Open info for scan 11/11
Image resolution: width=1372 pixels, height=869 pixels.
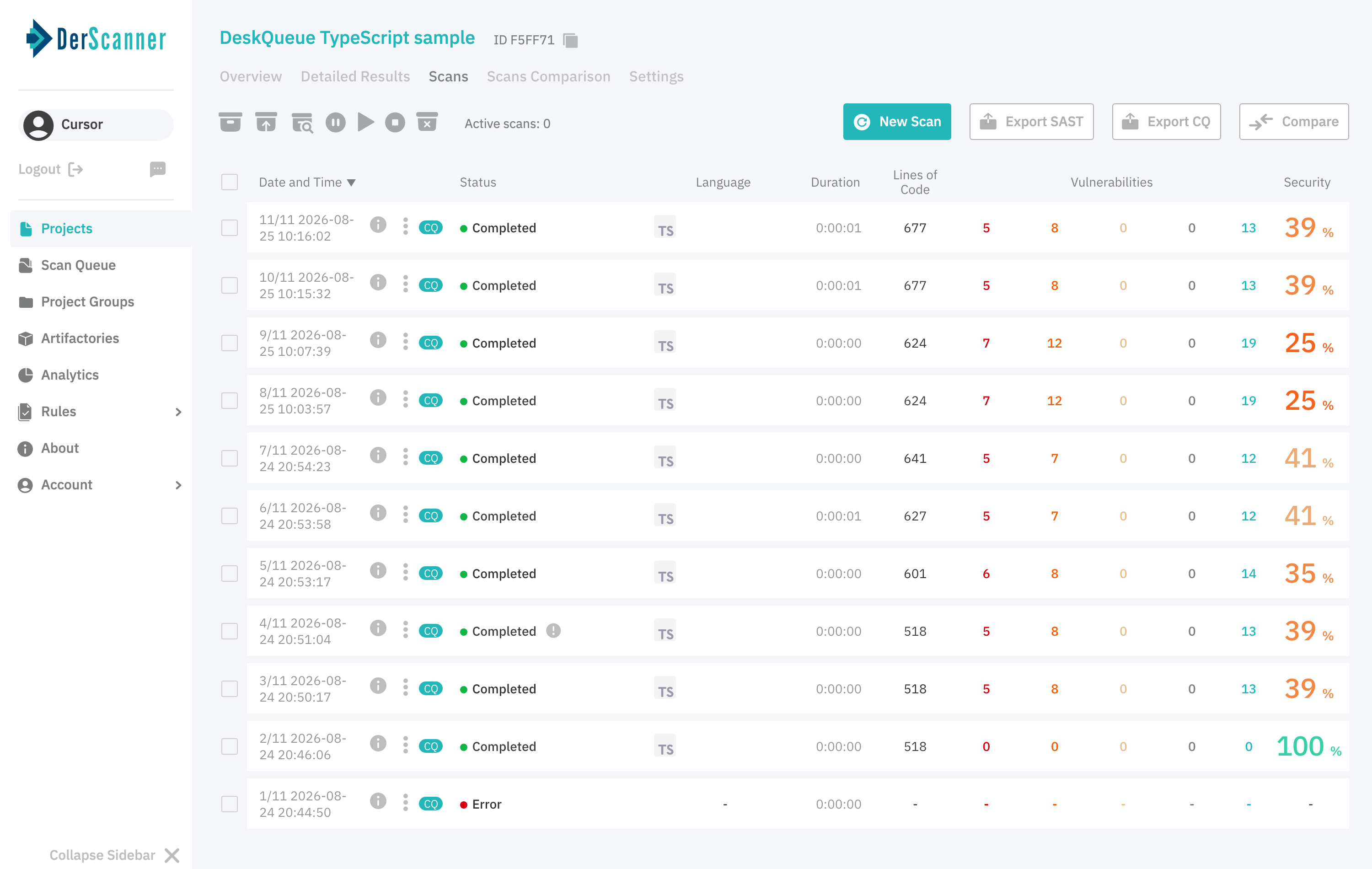(x=378, y=225)
